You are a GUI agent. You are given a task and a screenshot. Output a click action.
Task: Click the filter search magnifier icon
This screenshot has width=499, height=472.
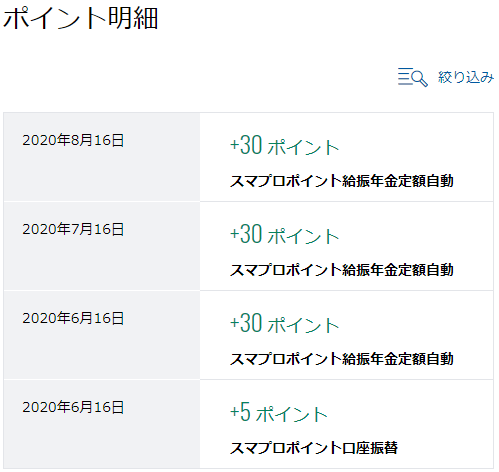[413, 77]
